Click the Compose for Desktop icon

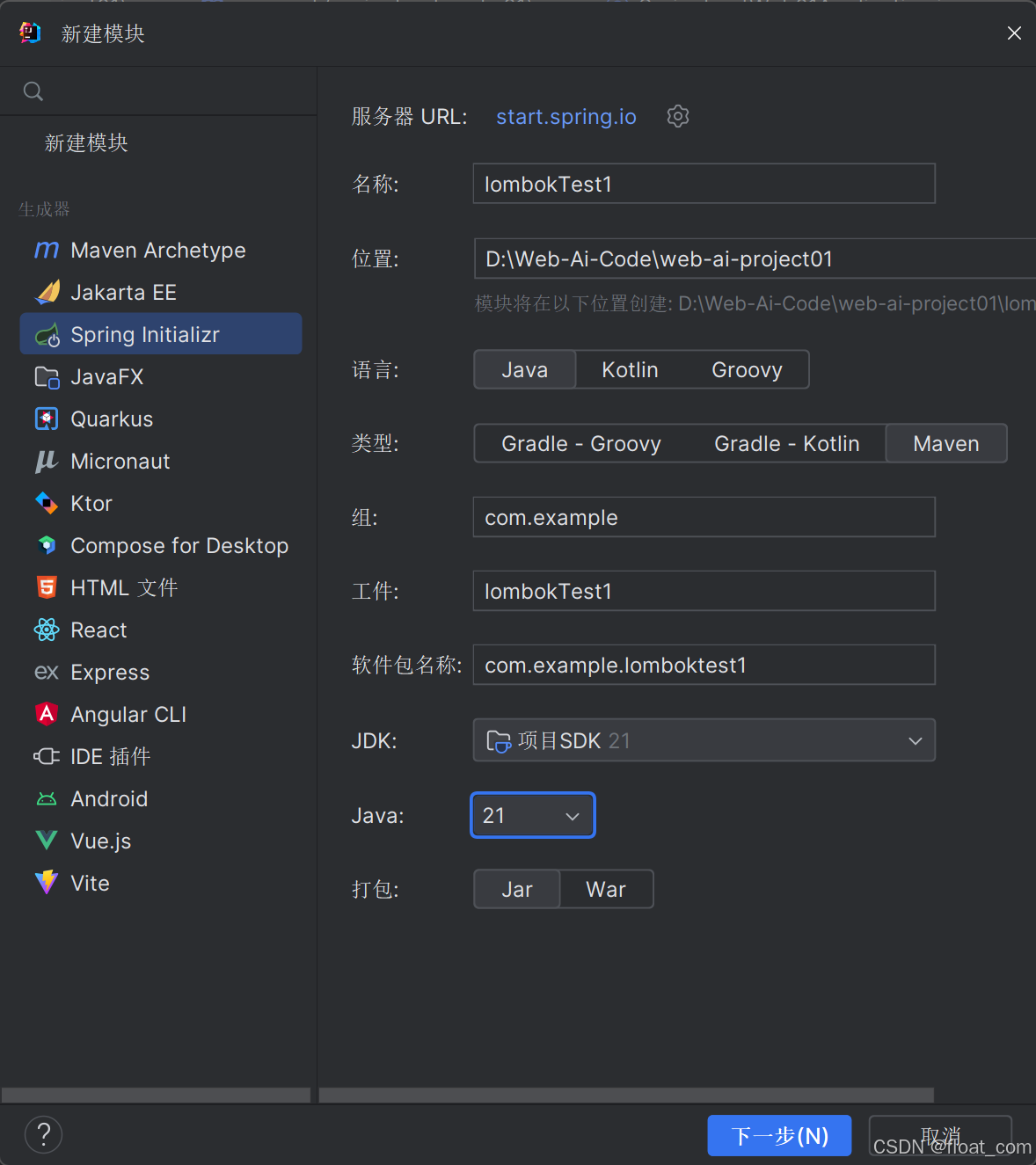[x=47, y=545]
